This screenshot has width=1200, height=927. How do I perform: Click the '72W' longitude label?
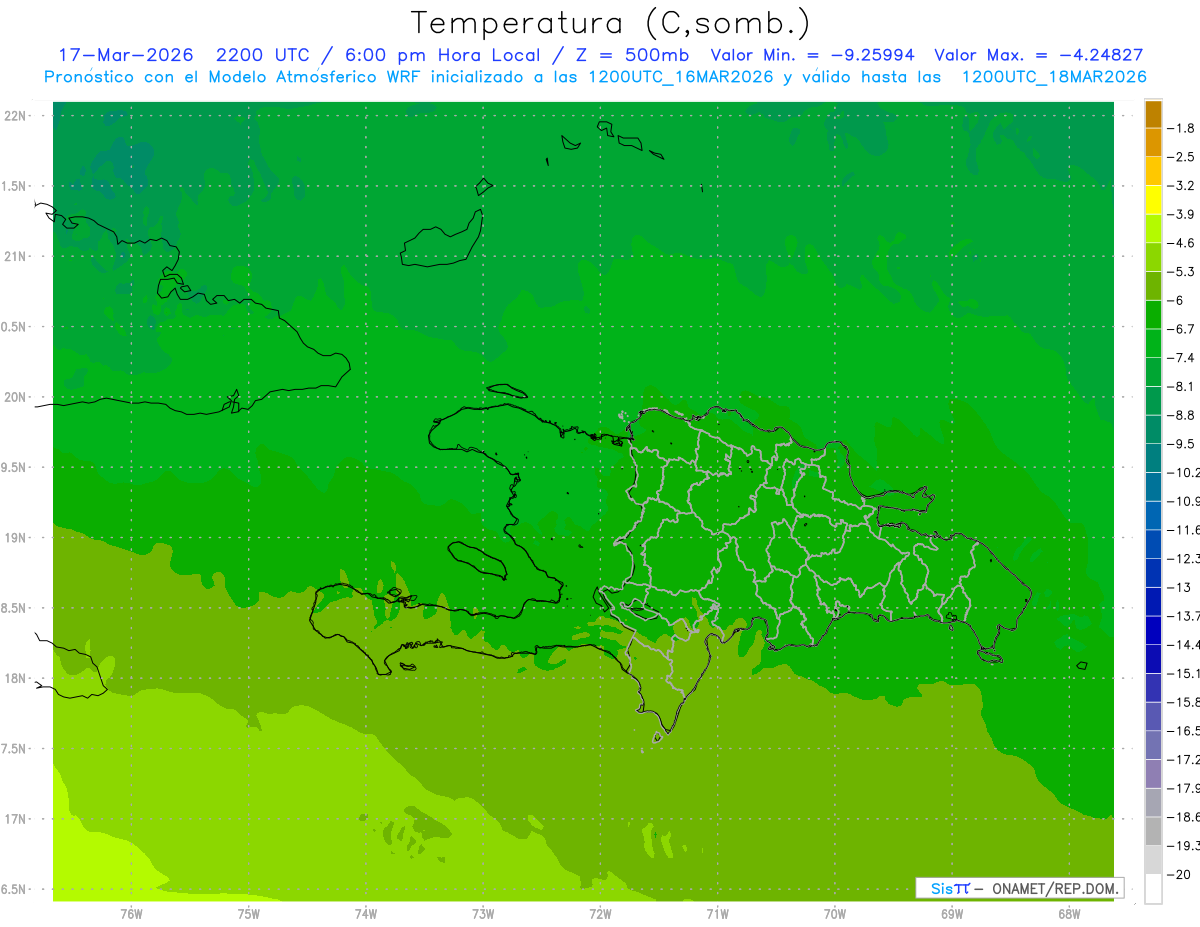600,913
